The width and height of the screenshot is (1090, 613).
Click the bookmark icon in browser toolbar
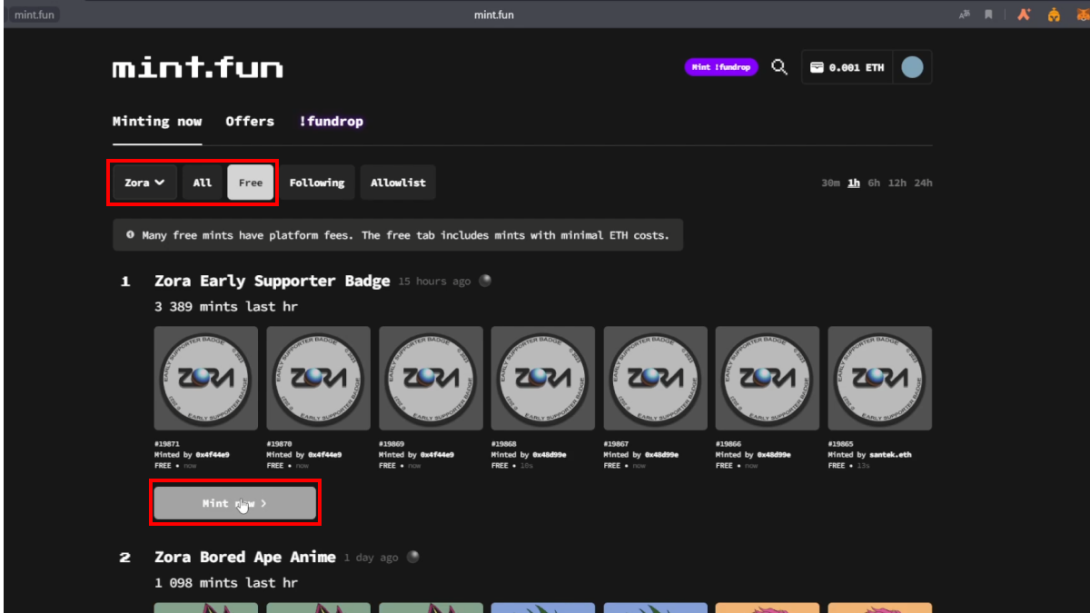point(989,15)
